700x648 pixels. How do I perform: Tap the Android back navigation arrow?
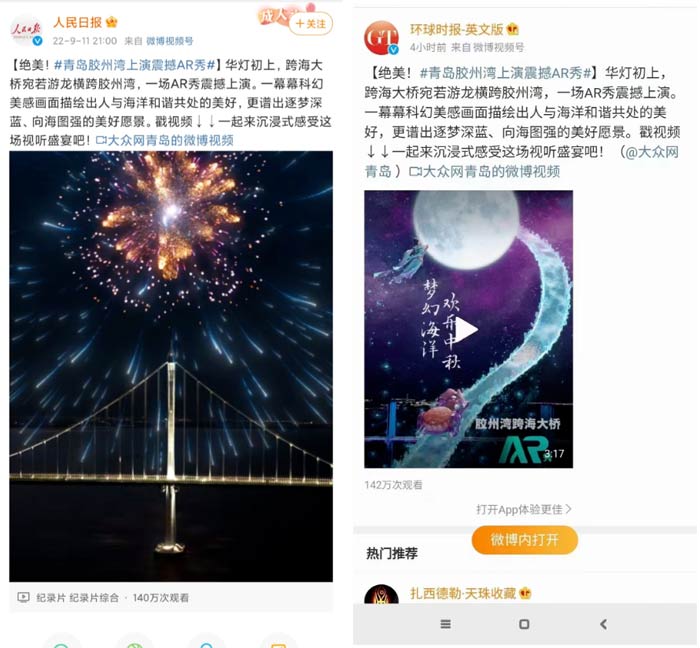click(603, 624)
